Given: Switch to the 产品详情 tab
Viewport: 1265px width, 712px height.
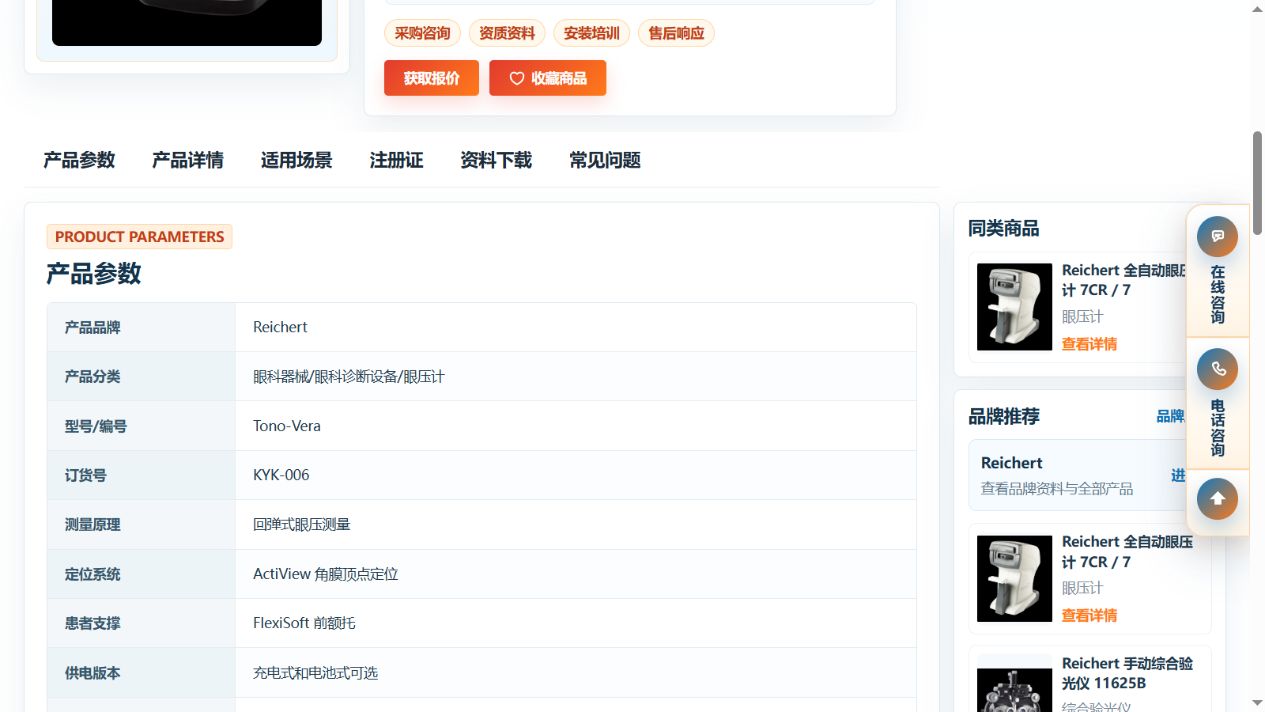Looking at the screenshot, I should [188, 160].
